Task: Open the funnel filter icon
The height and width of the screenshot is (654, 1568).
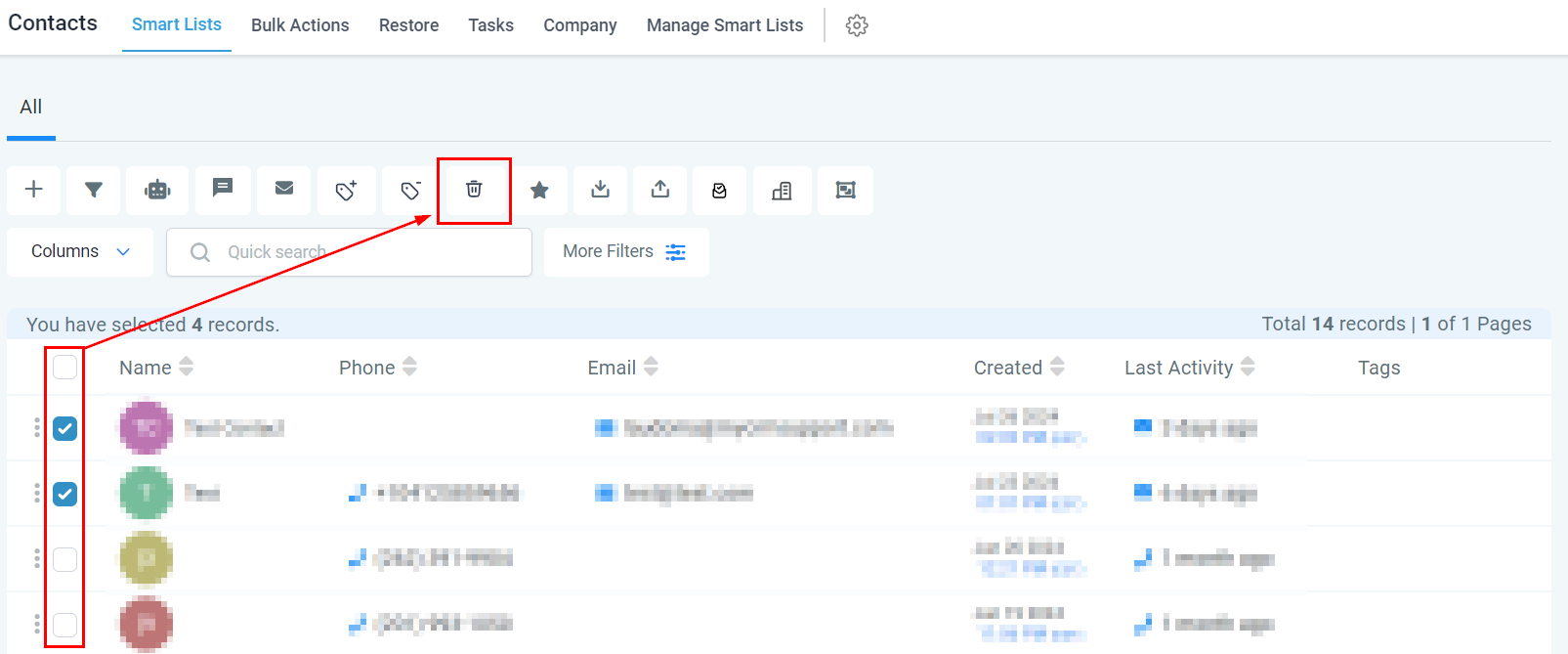Action: click(94, 190)
